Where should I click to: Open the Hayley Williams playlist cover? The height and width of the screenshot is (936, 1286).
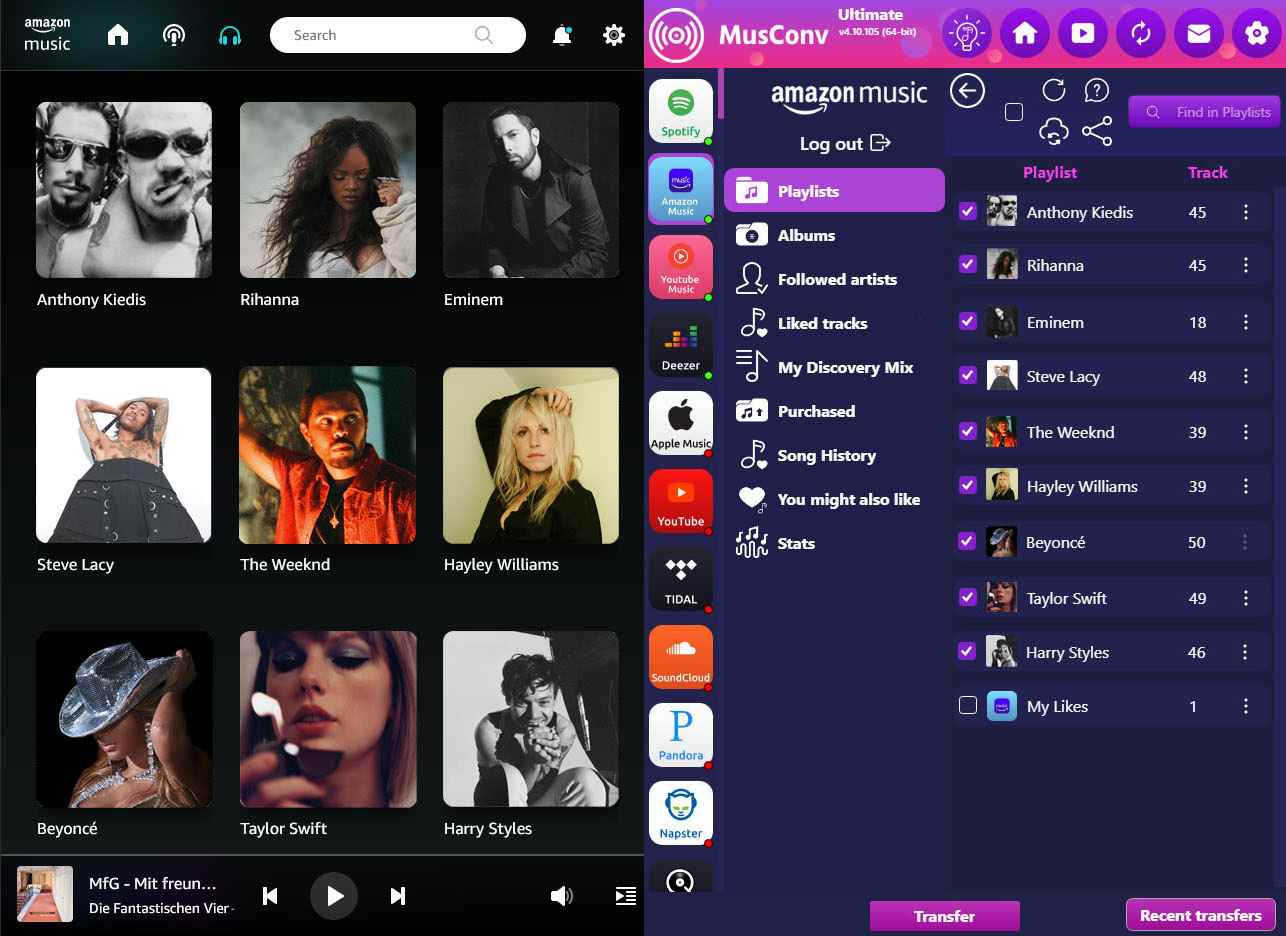pos(531,455)
